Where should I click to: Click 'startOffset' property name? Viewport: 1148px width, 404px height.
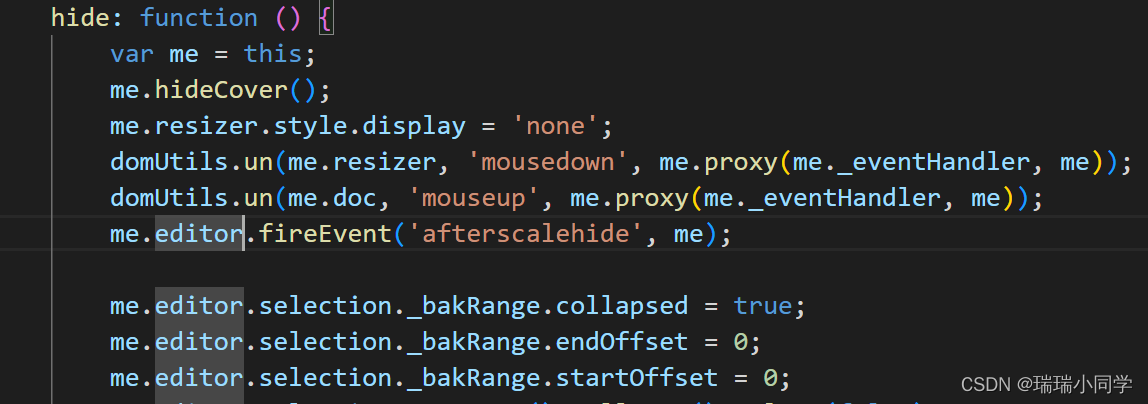tap(636, 377)
